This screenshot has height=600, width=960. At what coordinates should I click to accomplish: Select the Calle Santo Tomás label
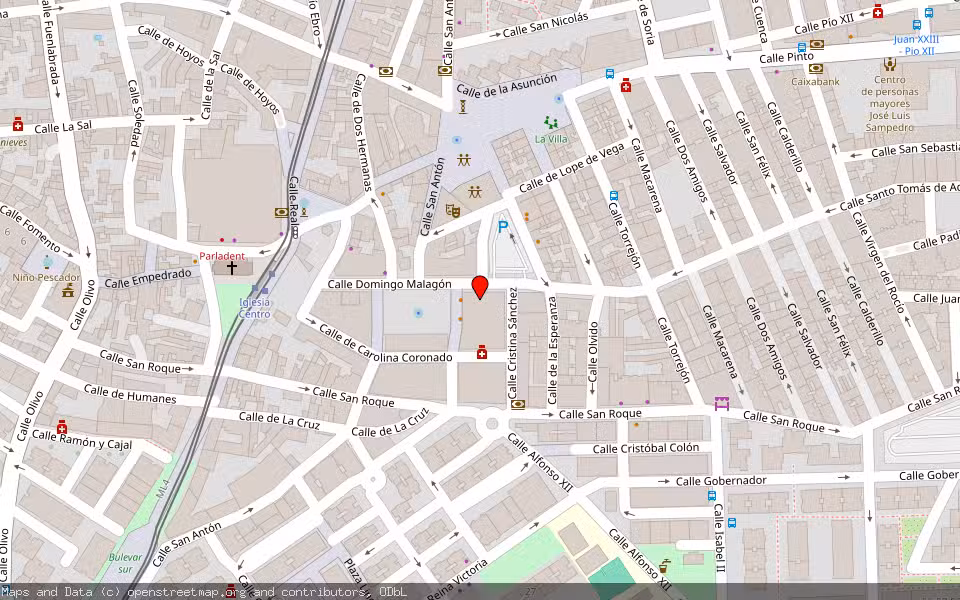pos(899,197)
